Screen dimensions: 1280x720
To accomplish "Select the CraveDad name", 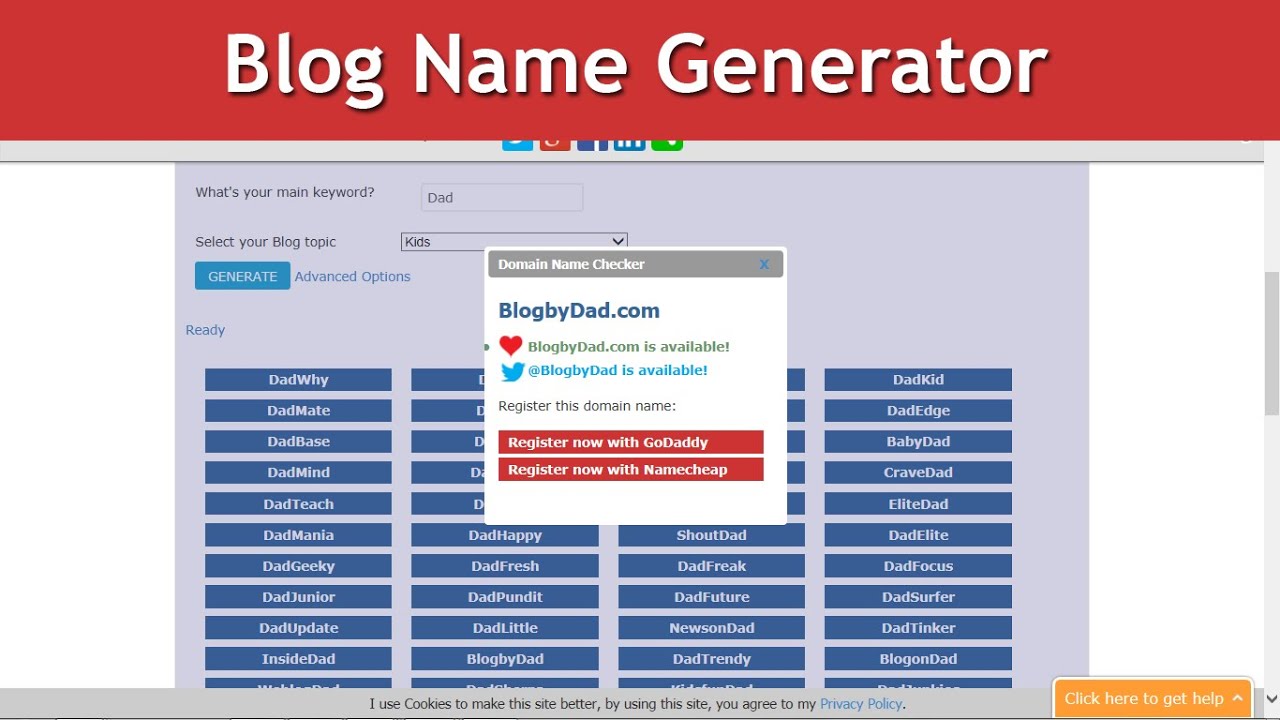I will point(918,473).
